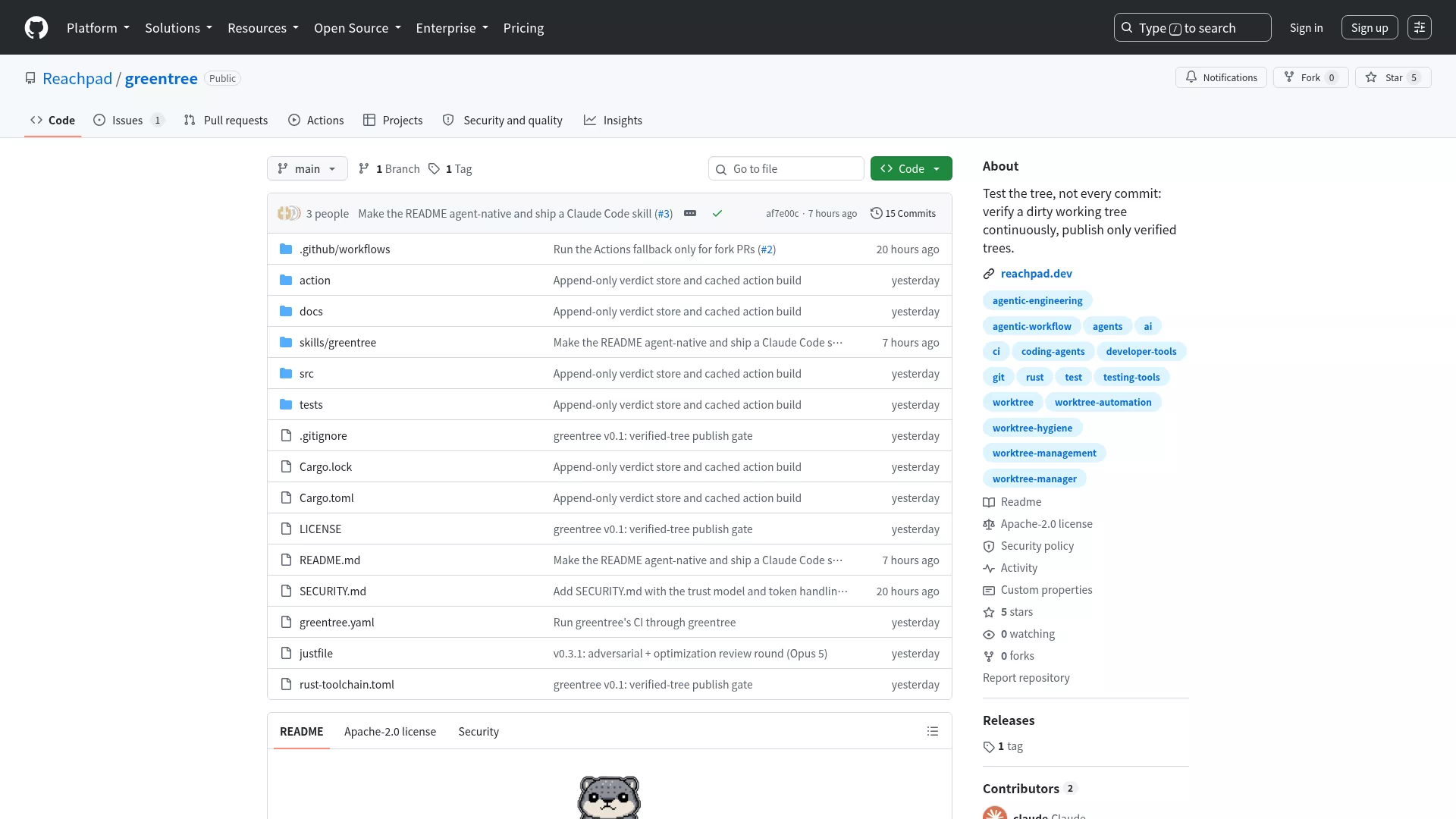Open the Platform menu
This screenshot has width=1456, height=819.
click(x=98, y=28)
